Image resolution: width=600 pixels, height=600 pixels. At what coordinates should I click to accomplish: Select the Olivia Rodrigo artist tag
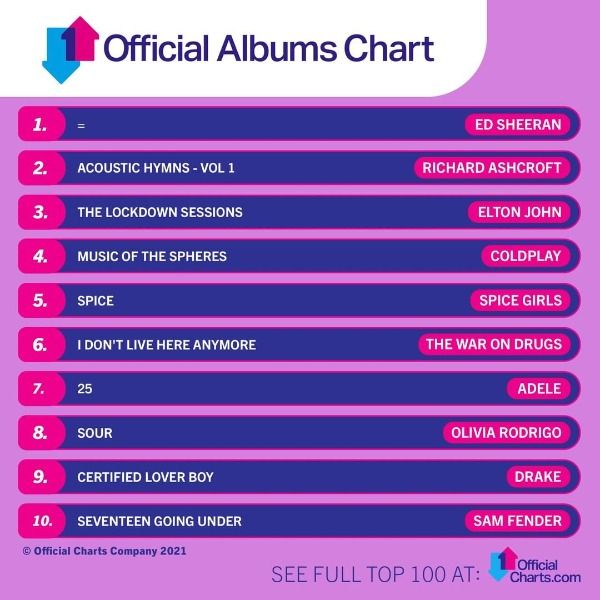(x=507, y=433)
